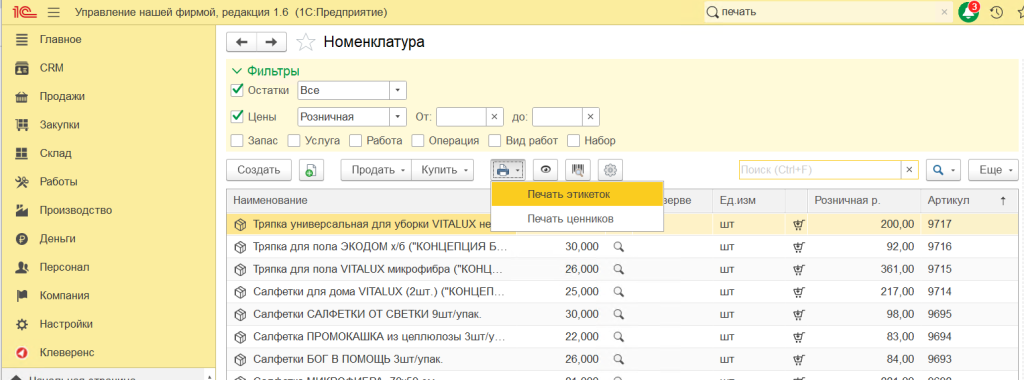This screenshot has width=1024, height=380.
Task: Select Печать ценников menu item
Action: 577,219
